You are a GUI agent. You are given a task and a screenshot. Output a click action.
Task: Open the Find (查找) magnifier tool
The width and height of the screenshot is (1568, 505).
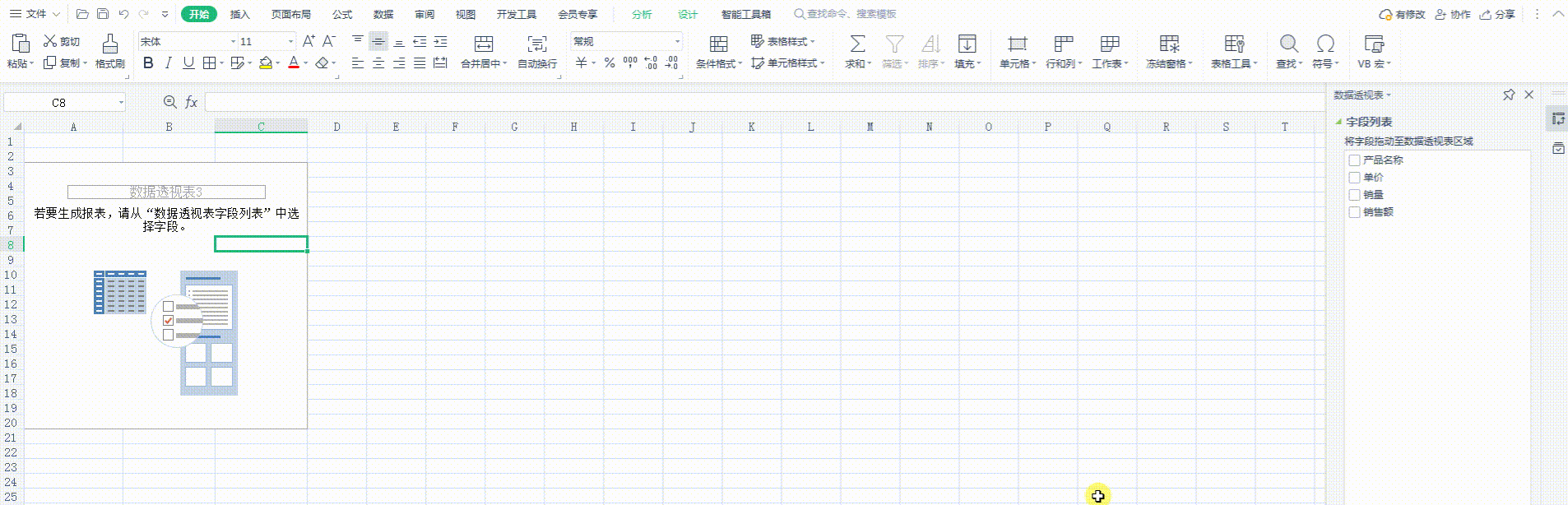(x=1288, y=44)
